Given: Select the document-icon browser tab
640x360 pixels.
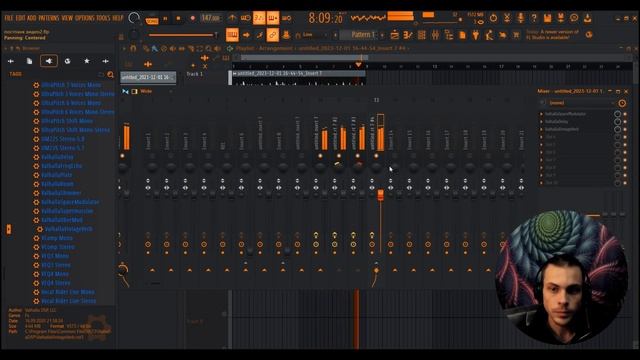Looking at the screenshot, I should coord(29,61).
